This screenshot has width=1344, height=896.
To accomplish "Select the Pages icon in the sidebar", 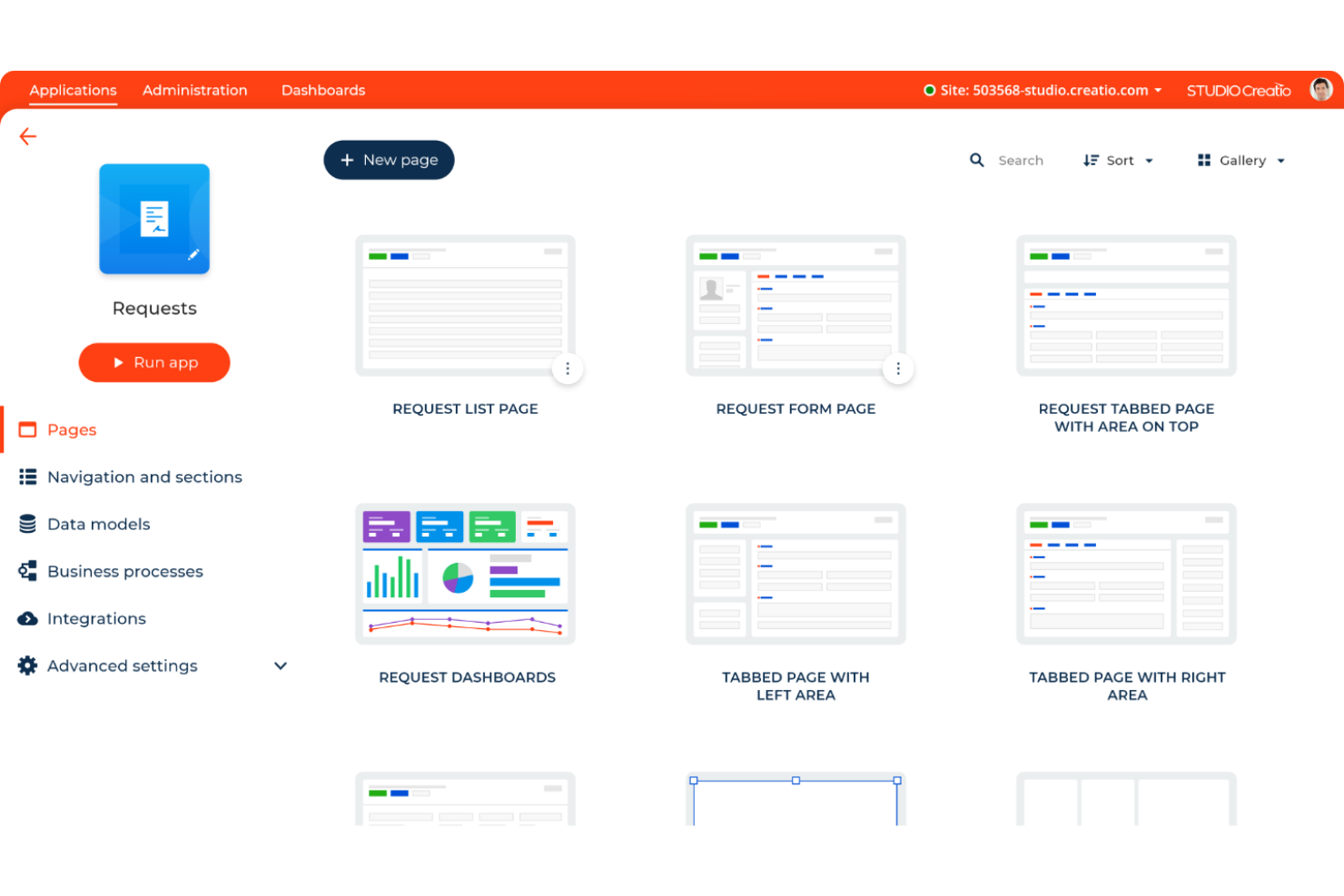I will (26, 429).
